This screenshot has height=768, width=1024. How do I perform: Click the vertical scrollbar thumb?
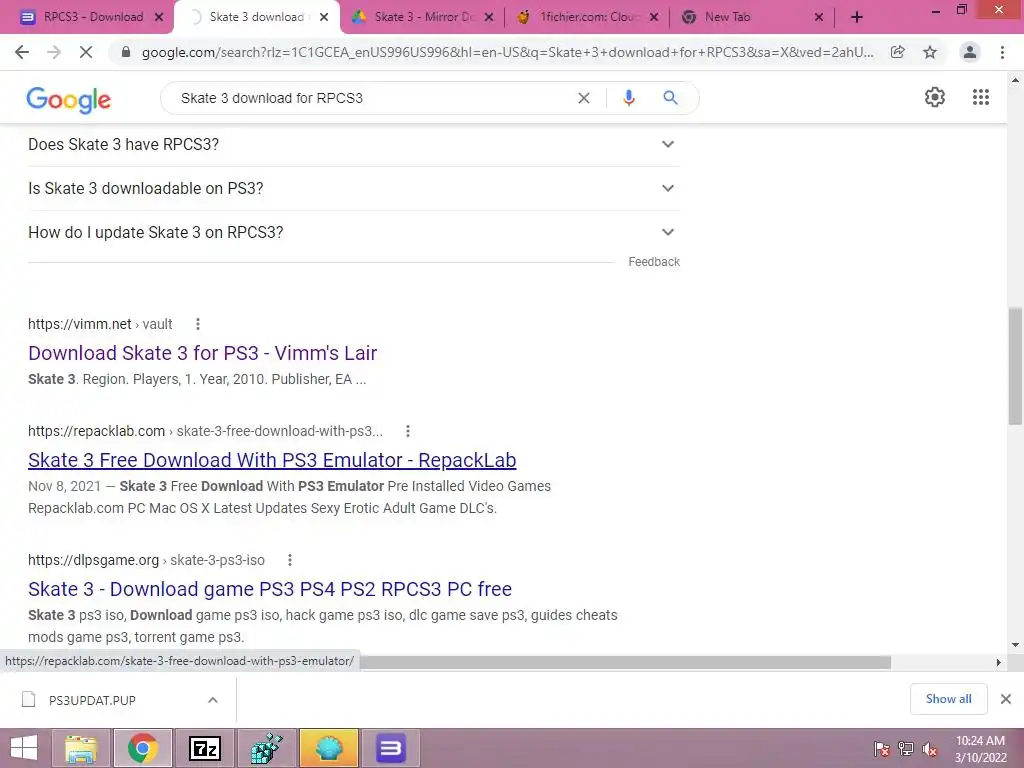(x=1015, y=366)
